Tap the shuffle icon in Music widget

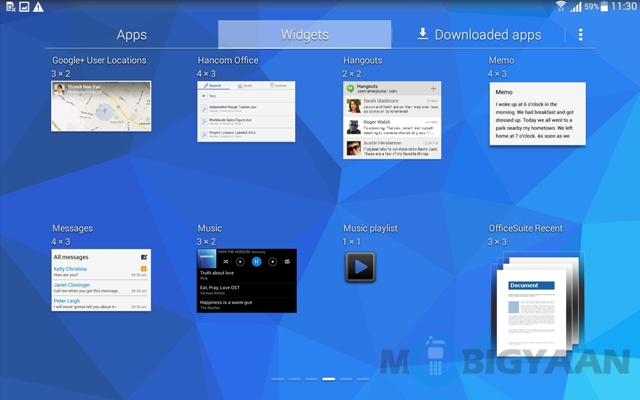(x=226, y=262)
